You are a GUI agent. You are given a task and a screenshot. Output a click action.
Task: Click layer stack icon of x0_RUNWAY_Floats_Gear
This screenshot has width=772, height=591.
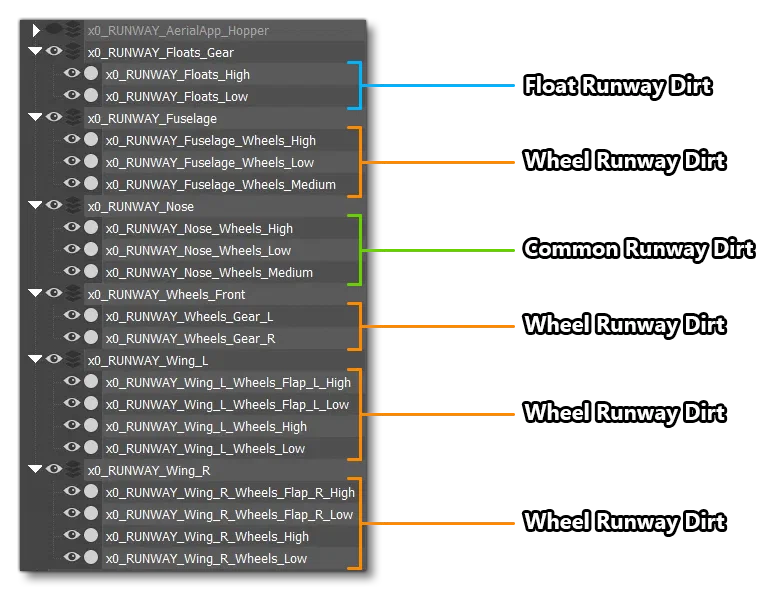click(73, 51)
